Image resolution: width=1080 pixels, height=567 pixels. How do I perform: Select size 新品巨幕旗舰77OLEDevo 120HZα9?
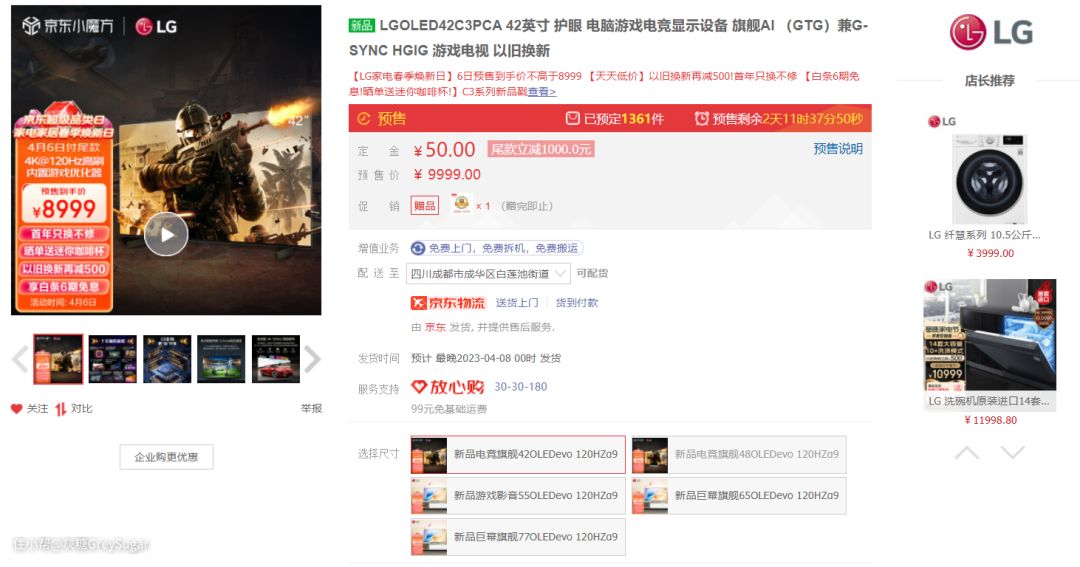tap(518, 537)
